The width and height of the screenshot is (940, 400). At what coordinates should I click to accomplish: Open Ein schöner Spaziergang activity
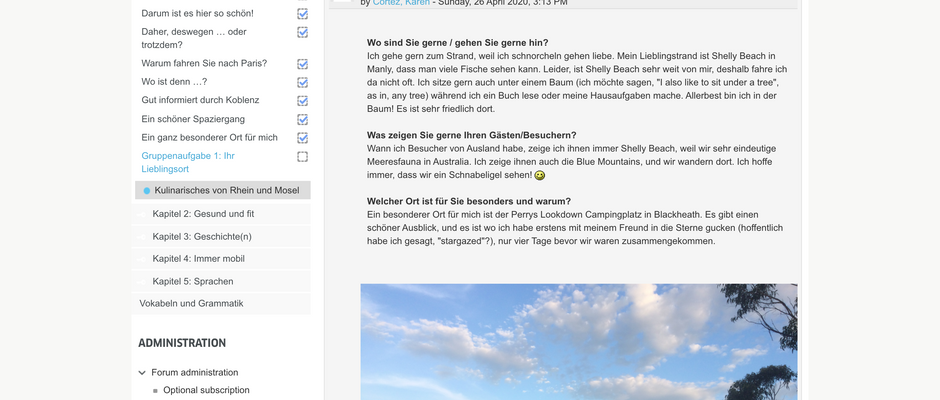(x=193, y=119)
